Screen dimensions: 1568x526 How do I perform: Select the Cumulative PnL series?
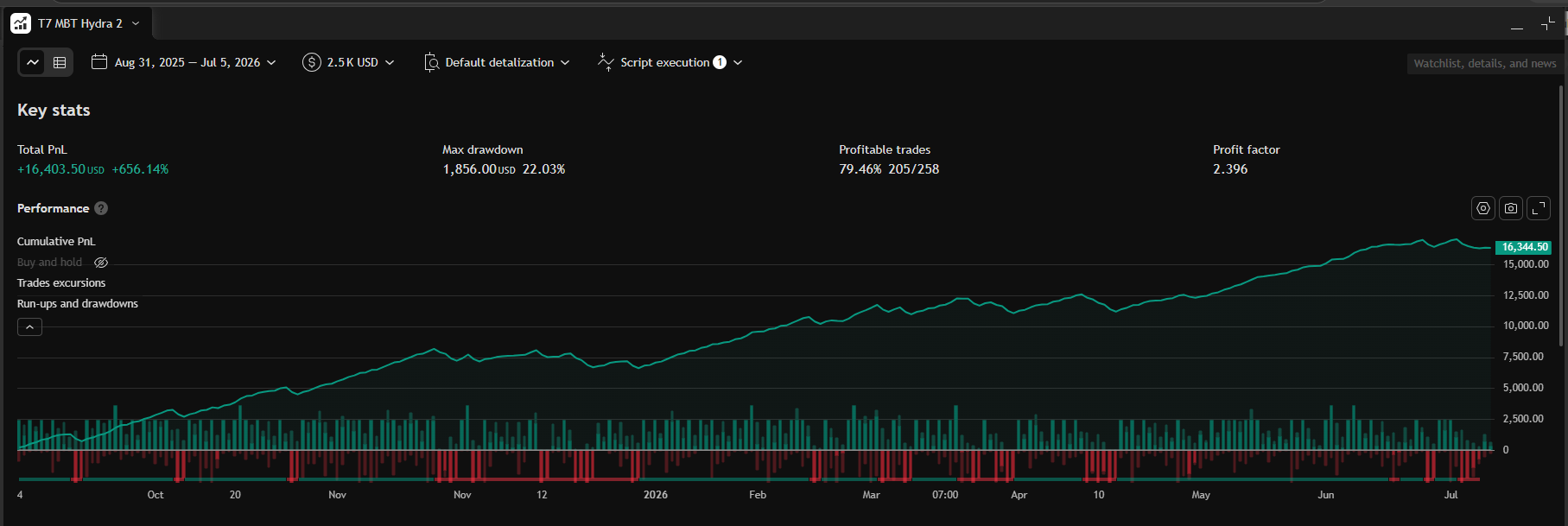56,241
